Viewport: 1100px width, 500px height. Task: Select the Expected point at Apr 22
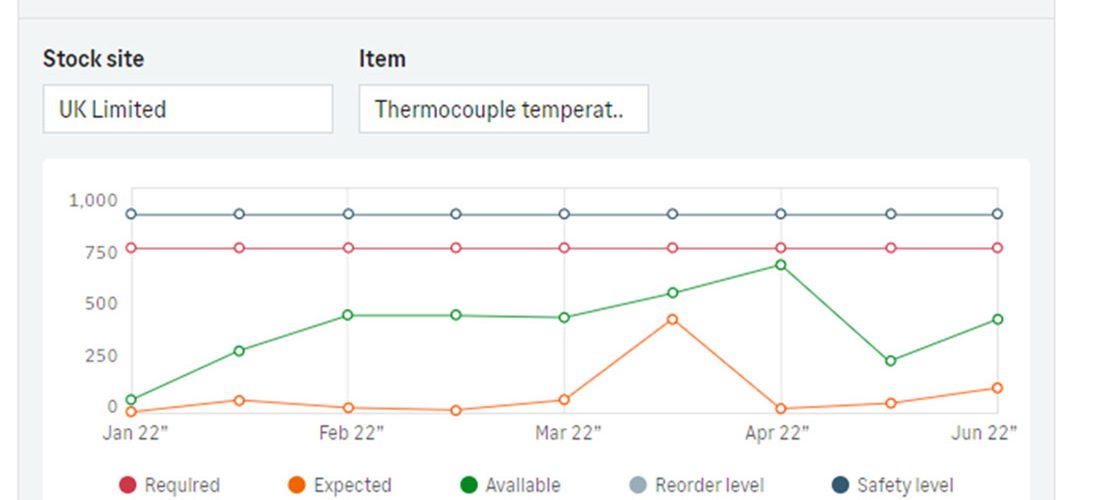tap(781, 408)
